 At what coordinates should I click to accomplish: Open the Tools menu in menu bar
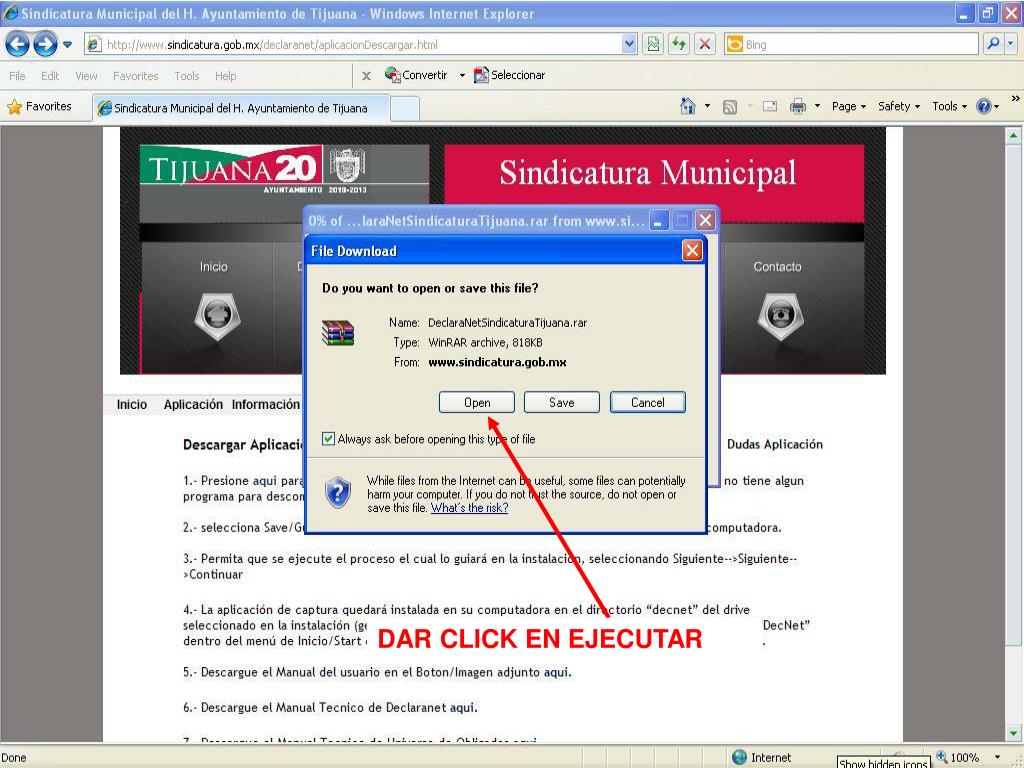coord(187,76)
